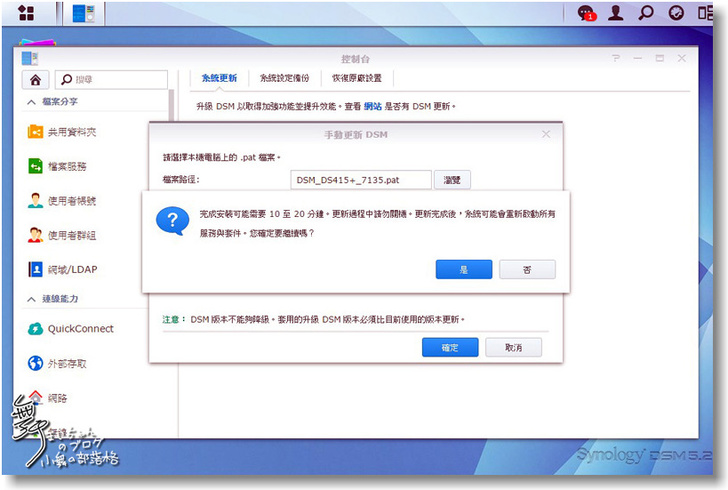Image resolution: width=728 pixels, height=490 pixels.
Task: Go to Control Panel home icon
Action: click(35, 80)
